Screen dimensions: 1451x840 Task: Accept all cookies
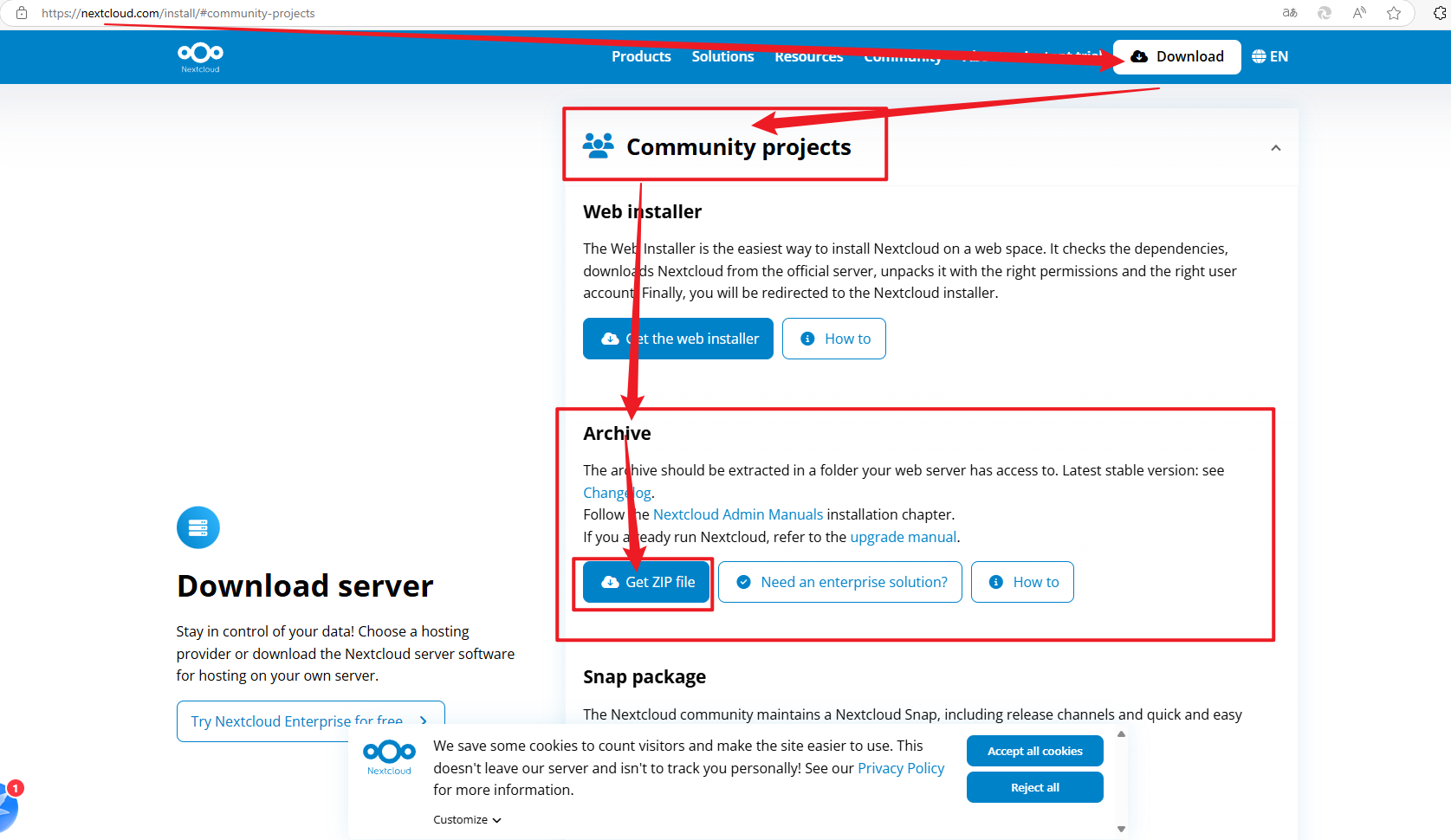(1034, 751)
